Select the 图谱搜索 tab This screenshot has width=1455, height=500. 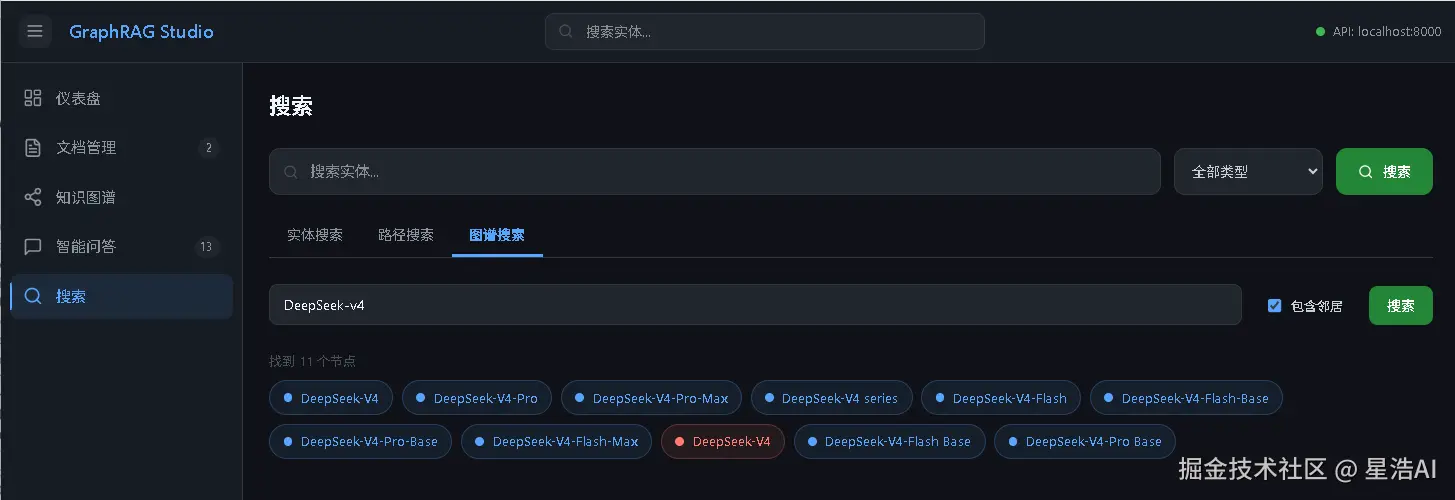(497, 235)
